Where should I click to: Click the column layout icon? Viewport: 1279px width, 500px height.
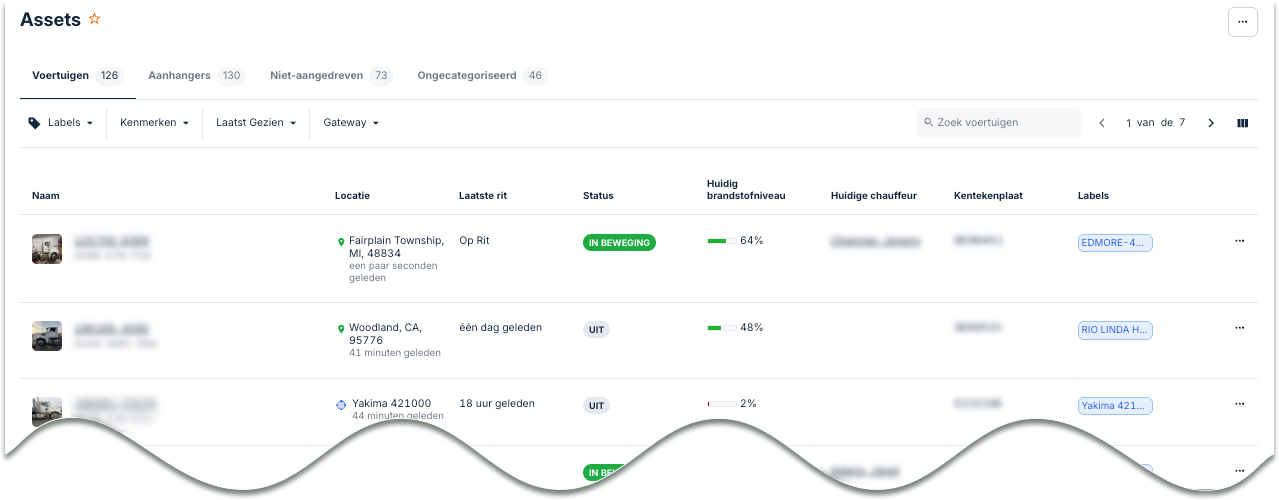[1242, 123]
